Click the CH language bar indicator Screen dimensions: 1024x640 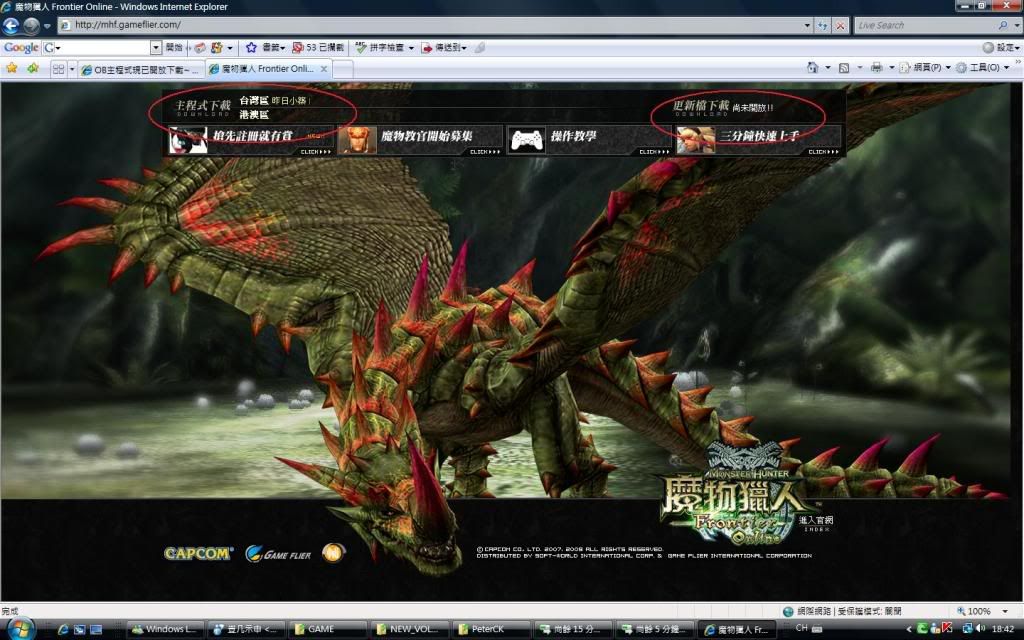coord(802,628)
